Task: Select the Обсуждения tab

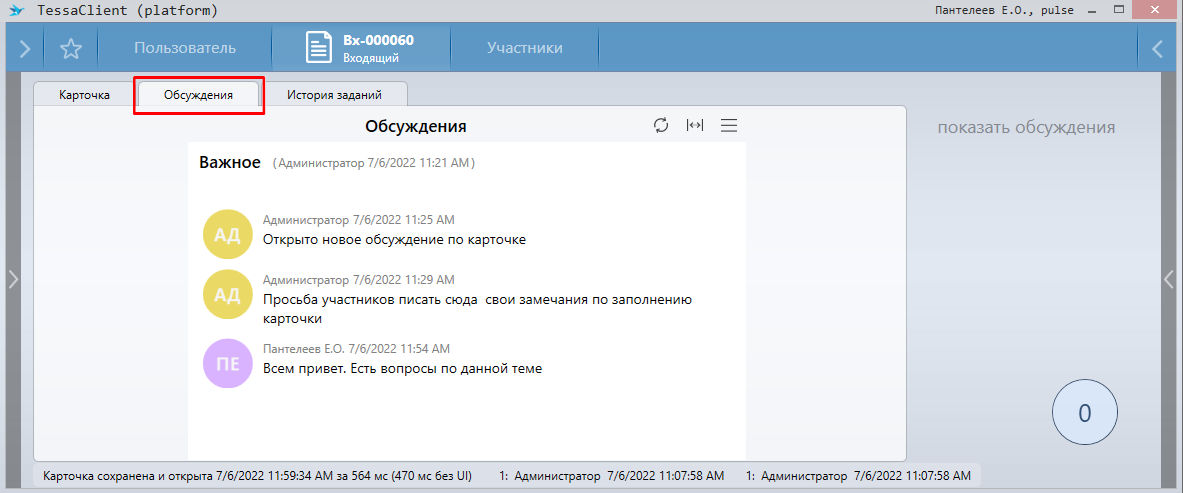Action: [199, 95]
